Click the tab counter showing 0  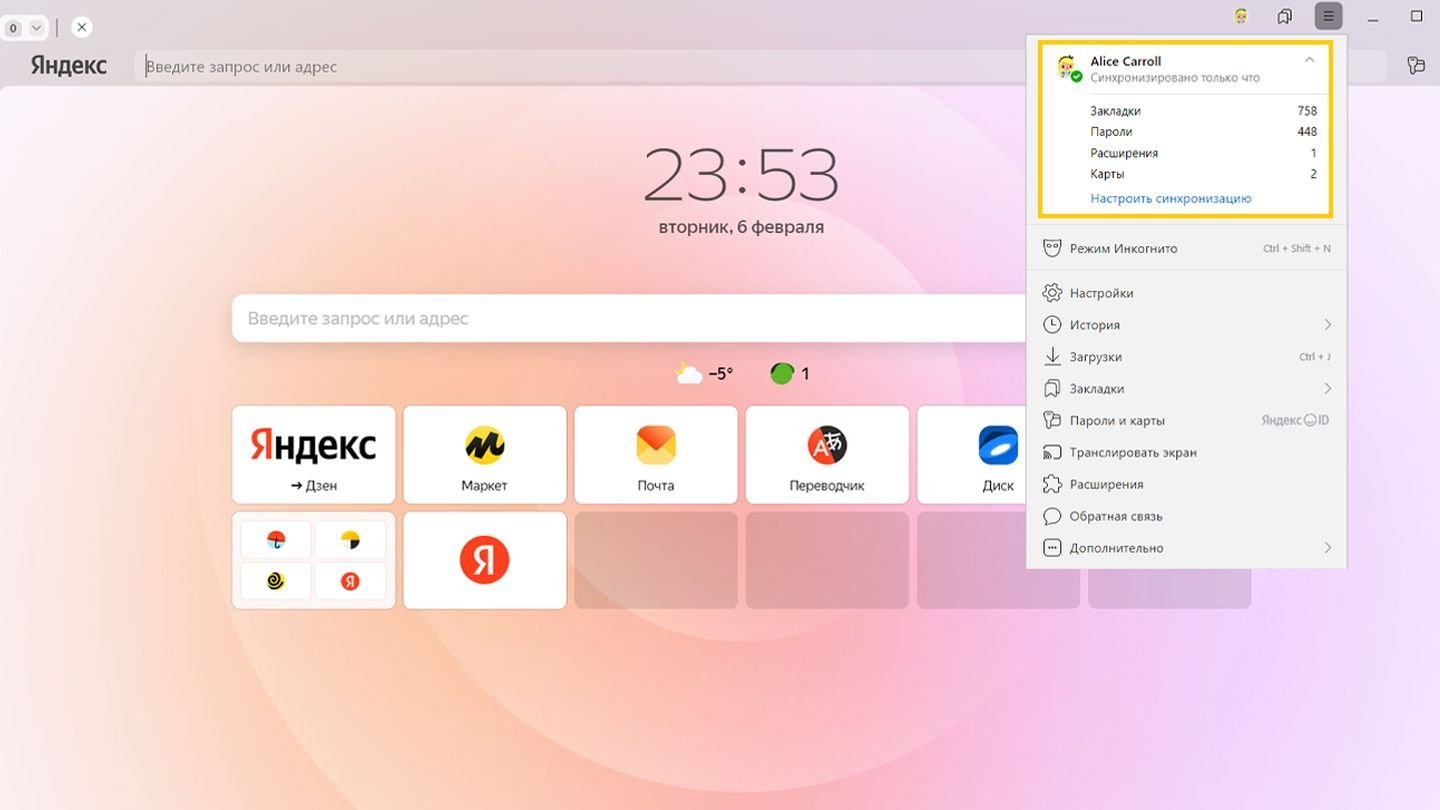13,28
